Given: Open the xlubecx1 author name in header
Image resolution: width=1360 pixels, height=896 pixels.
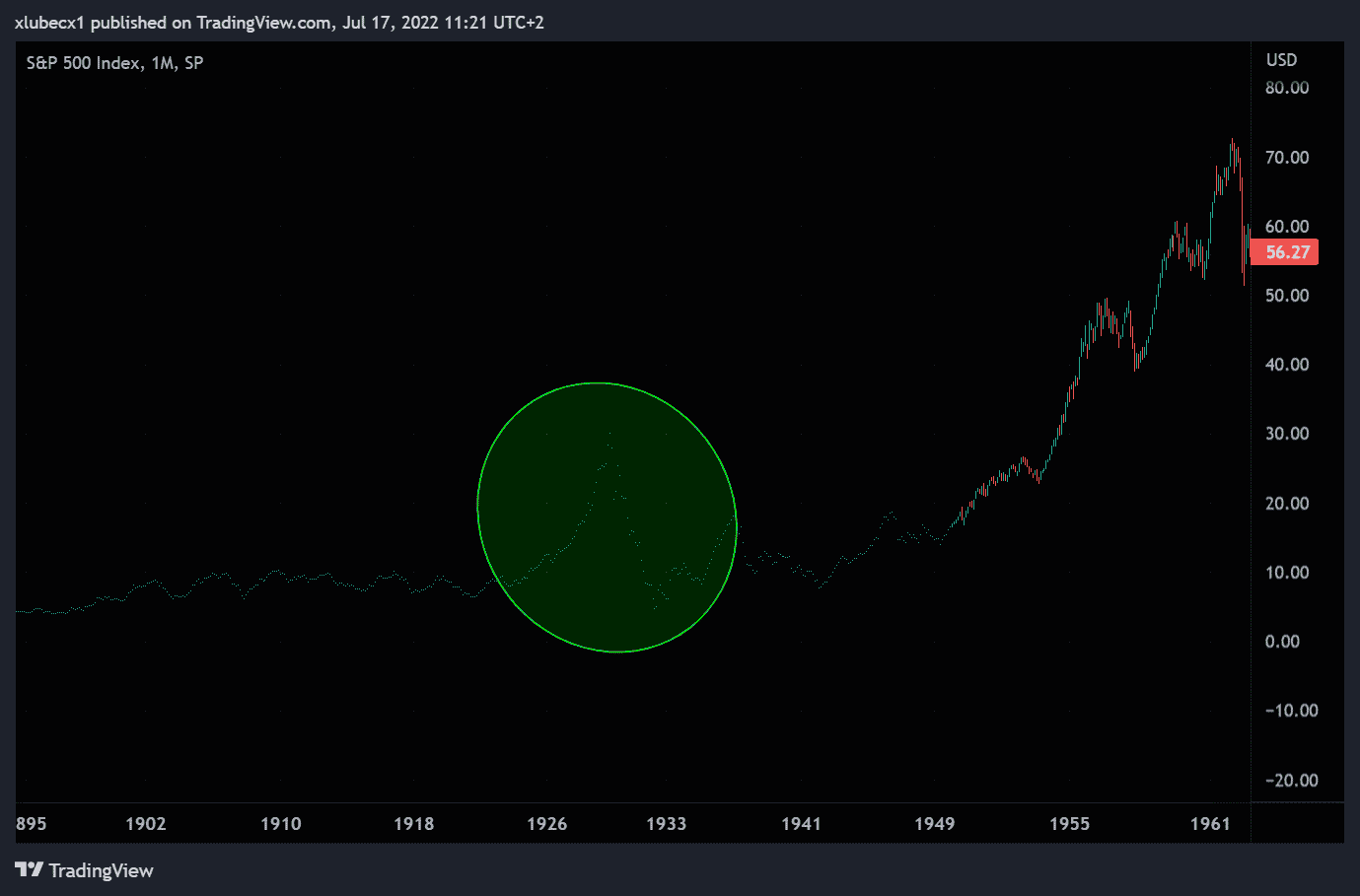Looking at the screenshot, I should [49, 23].
